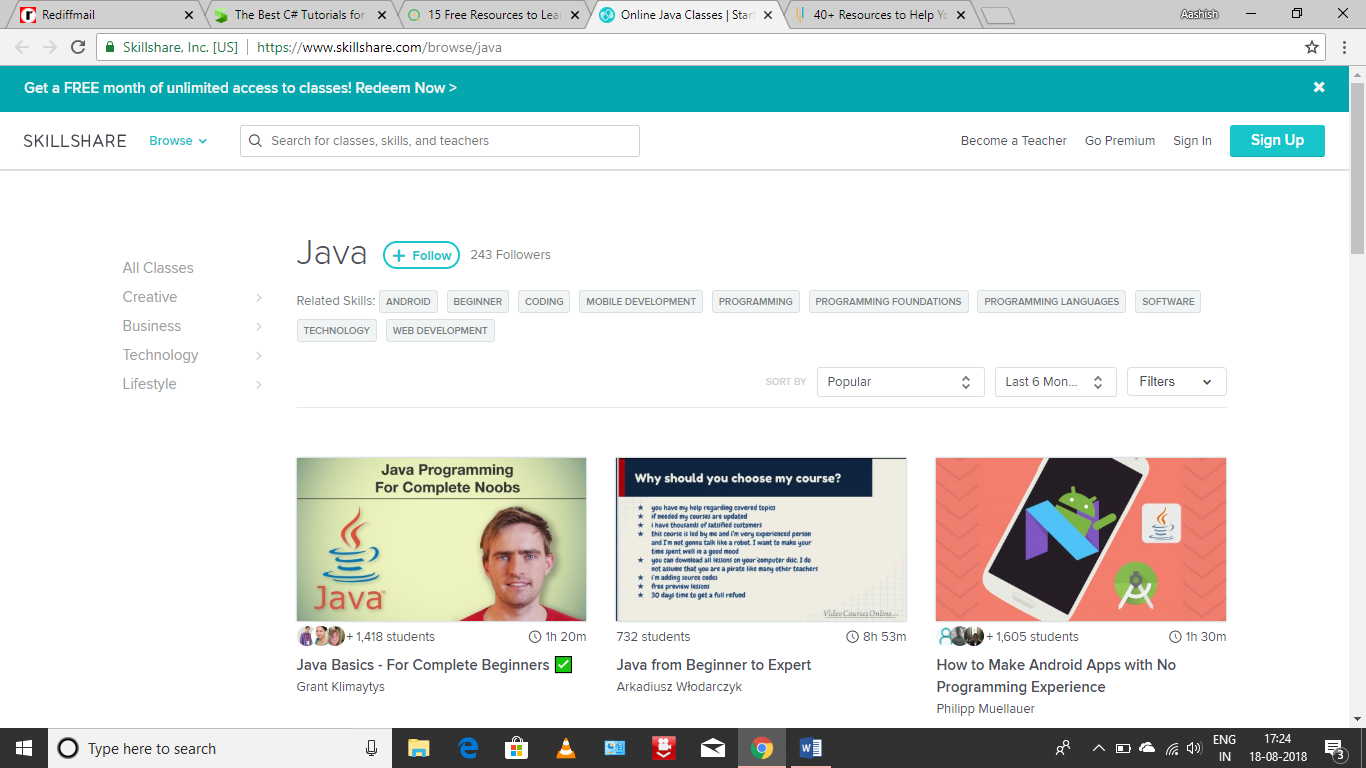Expand the Technology category chevron
Viewport: 1366px width, 768px height.
(x=259, y=356)
